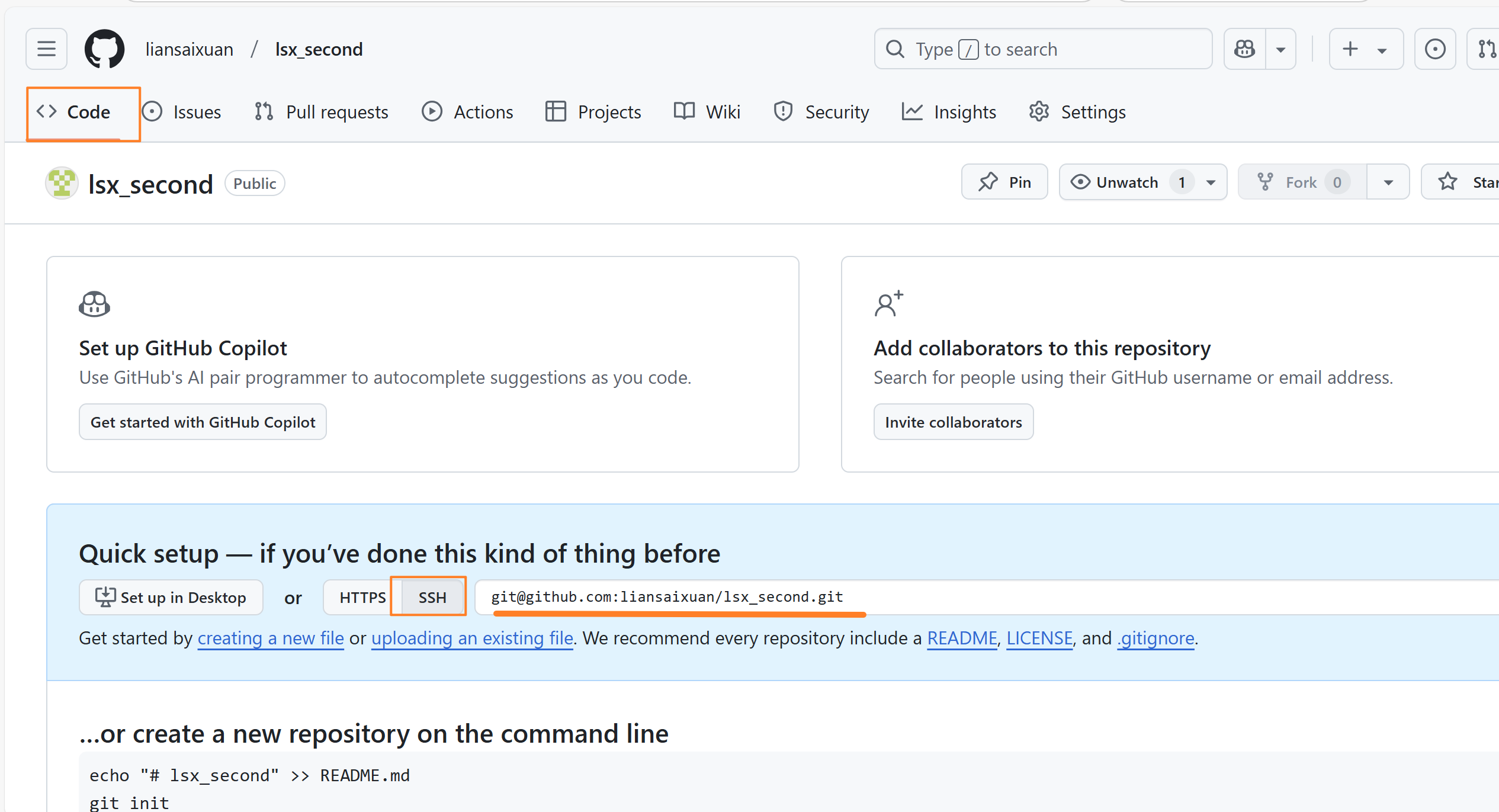Open the hamburger navigation menu

(46, 49)
